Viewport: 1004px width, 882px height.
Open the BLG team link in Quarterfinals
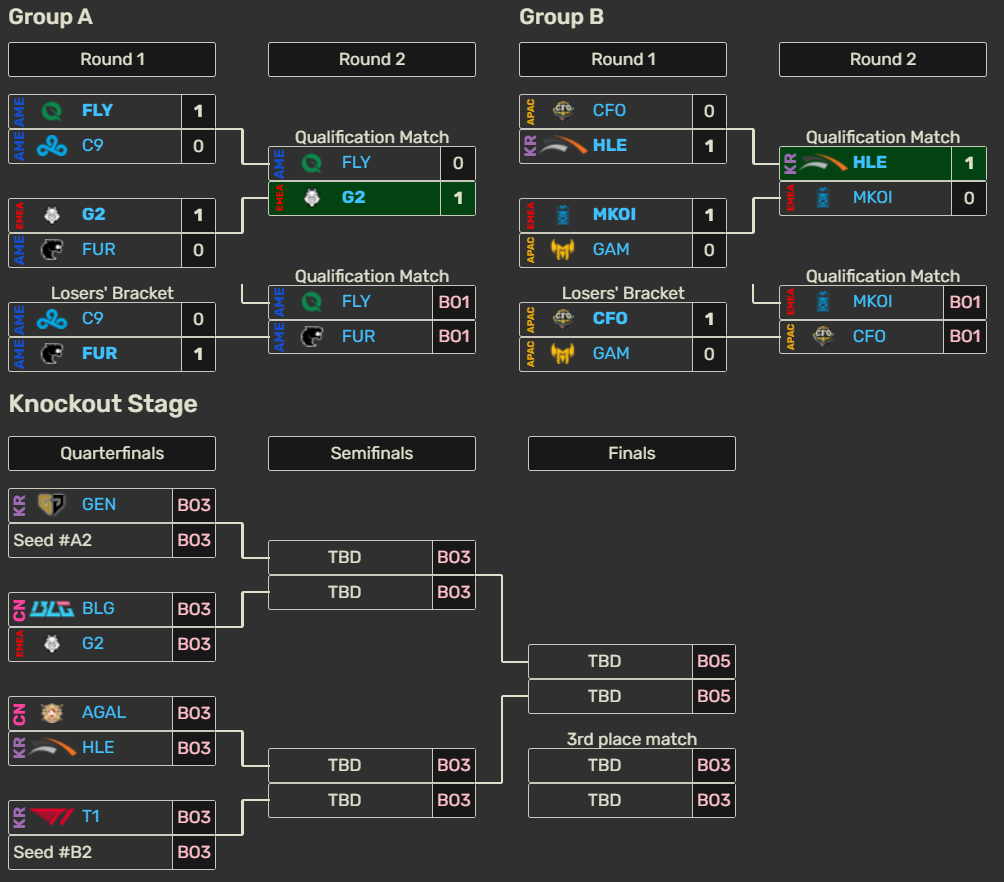[98, 608]
